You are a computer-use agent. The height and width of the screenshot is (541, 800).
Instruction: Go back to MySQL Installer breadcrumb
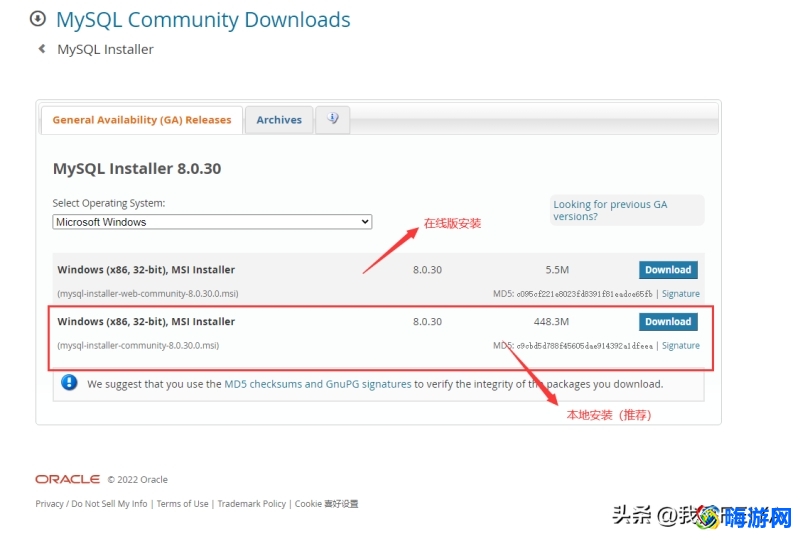(x=105, y=50)
